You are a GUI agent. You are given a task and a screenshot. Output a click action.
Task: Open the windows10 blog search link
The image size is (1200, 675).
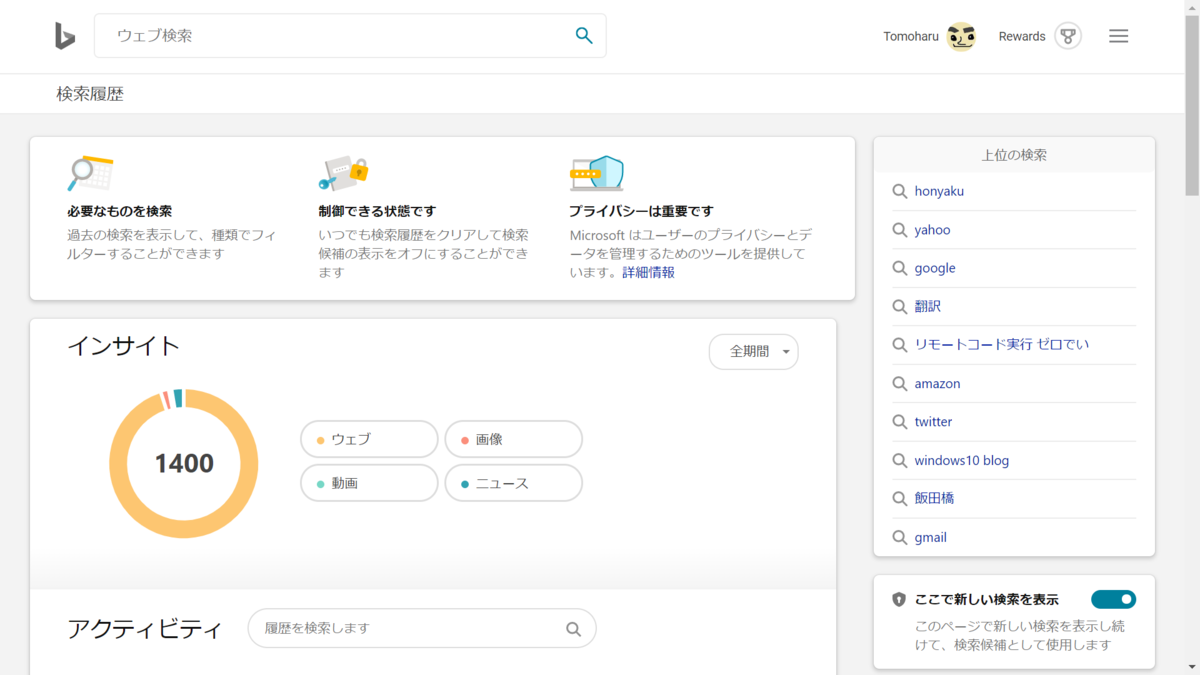[961, 460]
